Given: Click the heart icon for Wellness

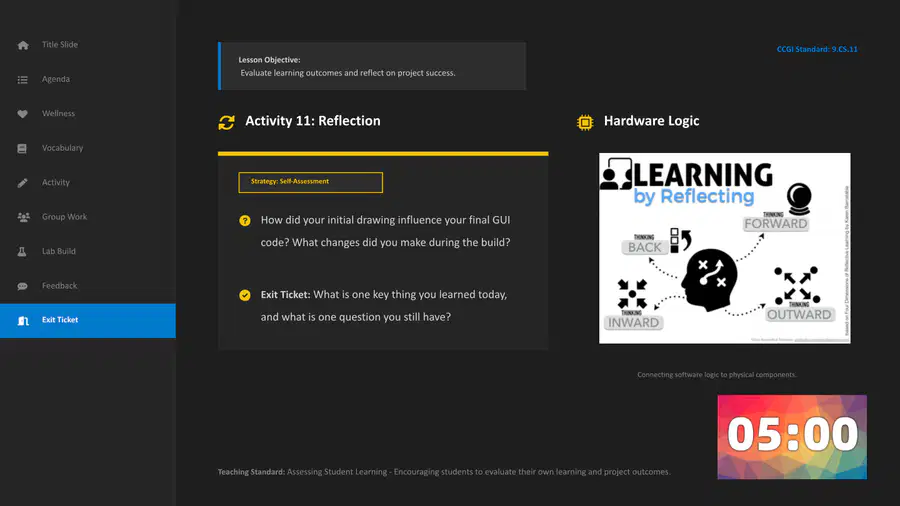Looking at the screenshot, I should click(x=22, y=114).
